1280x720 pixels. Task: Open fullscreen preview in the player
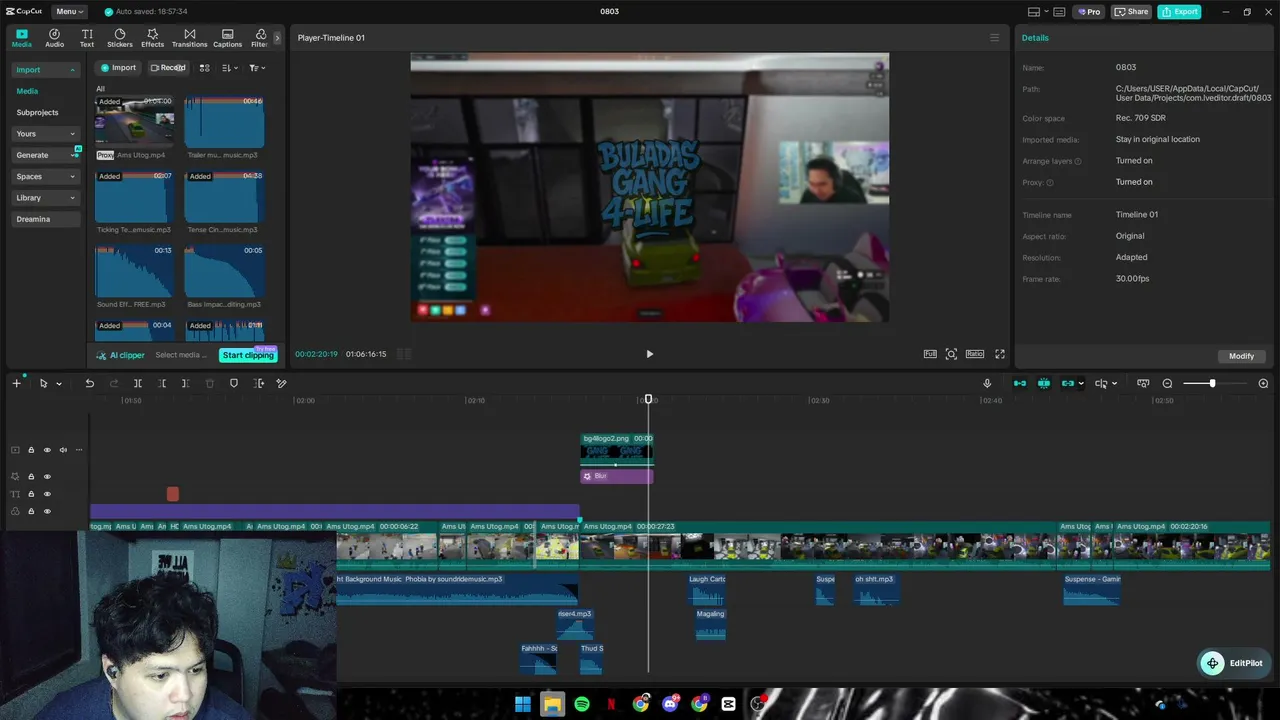pos(999,354)
